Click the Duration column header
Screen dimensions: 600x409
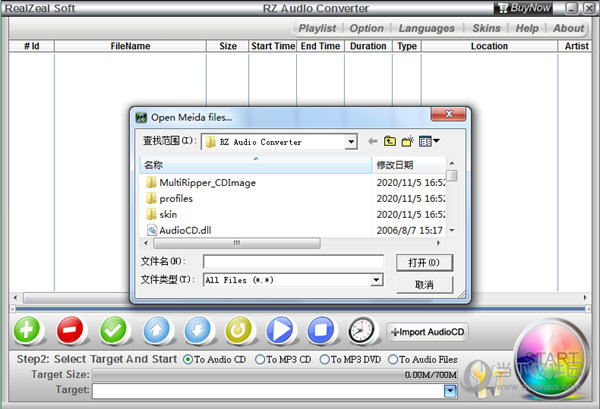click(368, 46)
